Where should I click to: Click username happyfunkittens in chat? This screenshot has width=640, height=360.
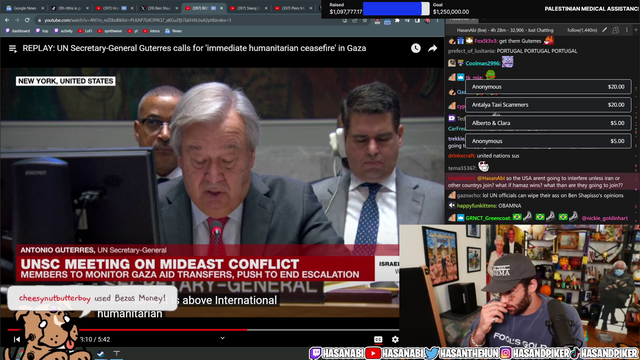click(x=477, y=206)
